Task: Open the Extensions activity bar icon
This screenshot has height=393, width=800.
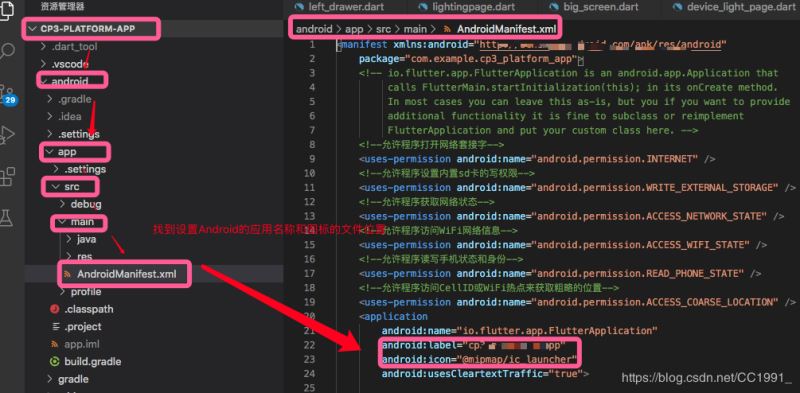Action: pos(7,177)
